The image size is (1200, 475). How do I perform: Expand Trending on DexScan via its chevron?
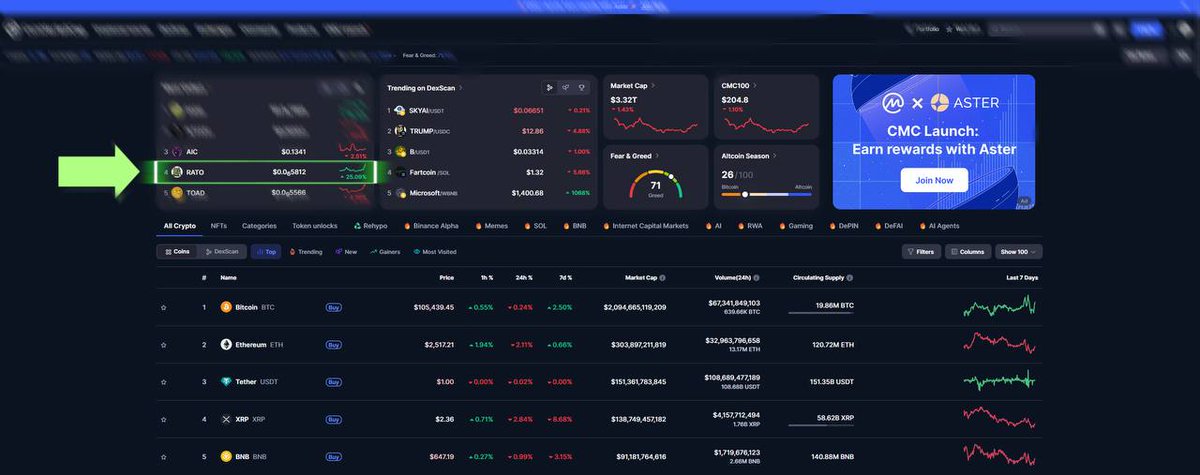(x=461, y=88)
